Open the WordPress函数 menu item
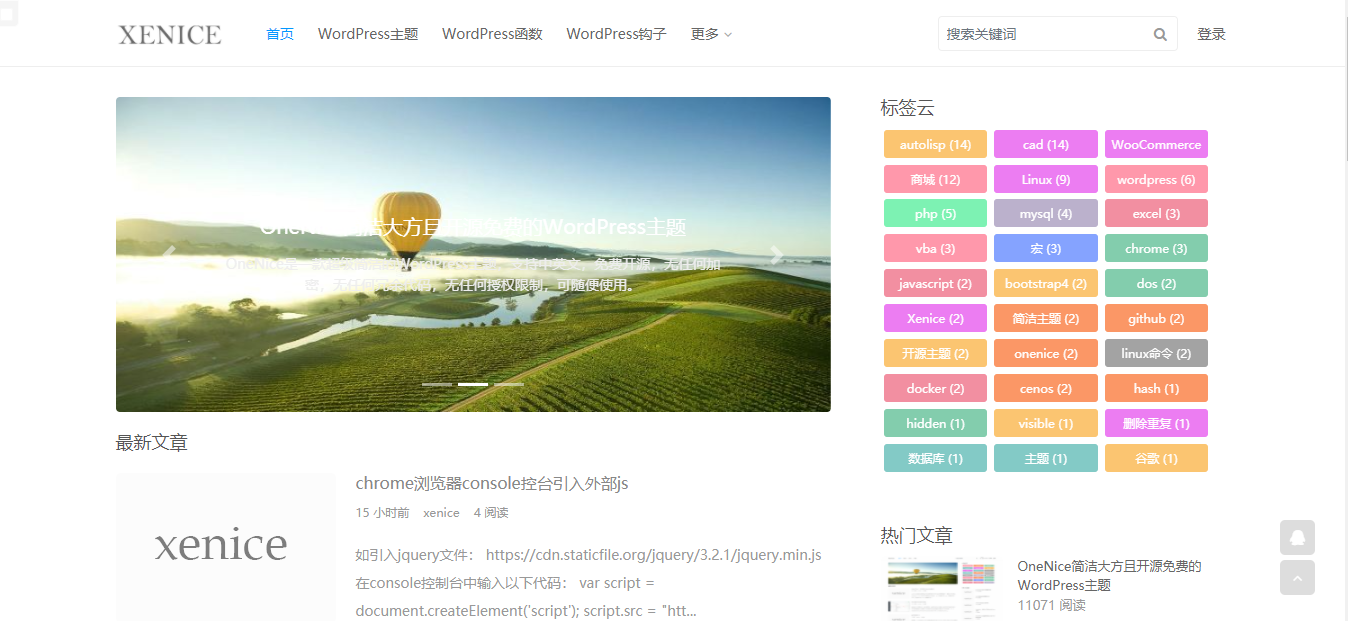This screenshot has width=1348, height=621. pos(492,33)
